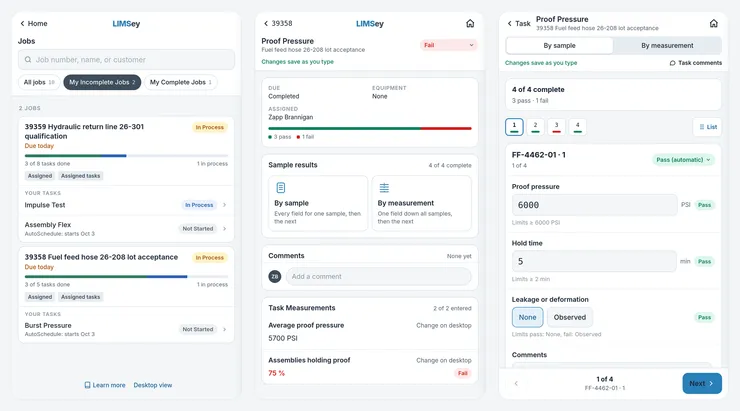The height and width of the screenshot is (411, 740).
Task: Click the previous sample arrow in the footer
Action: [516, 384]
